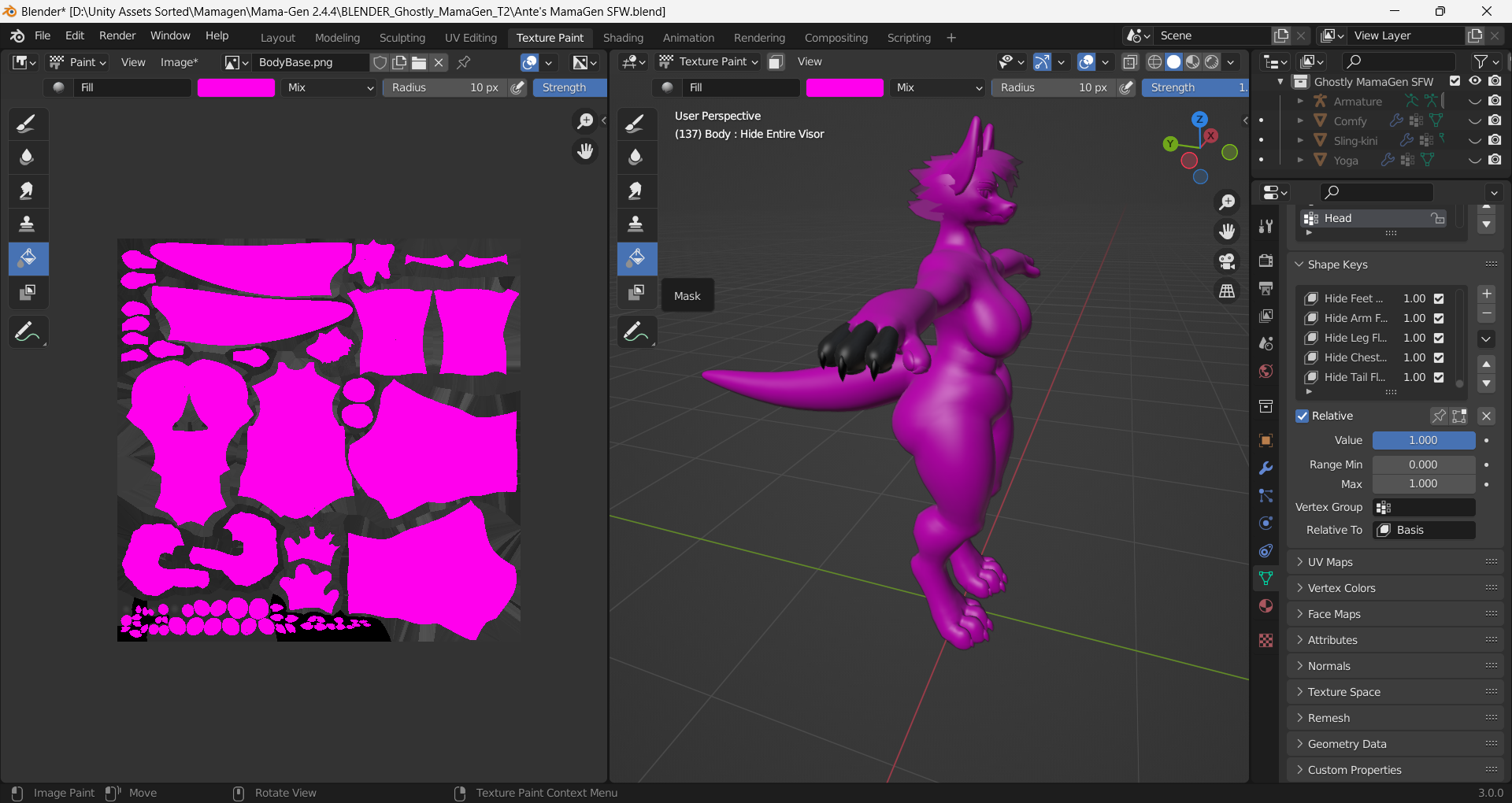
Task: Clear shape keys with X button
Action: tap(1486, 416)
